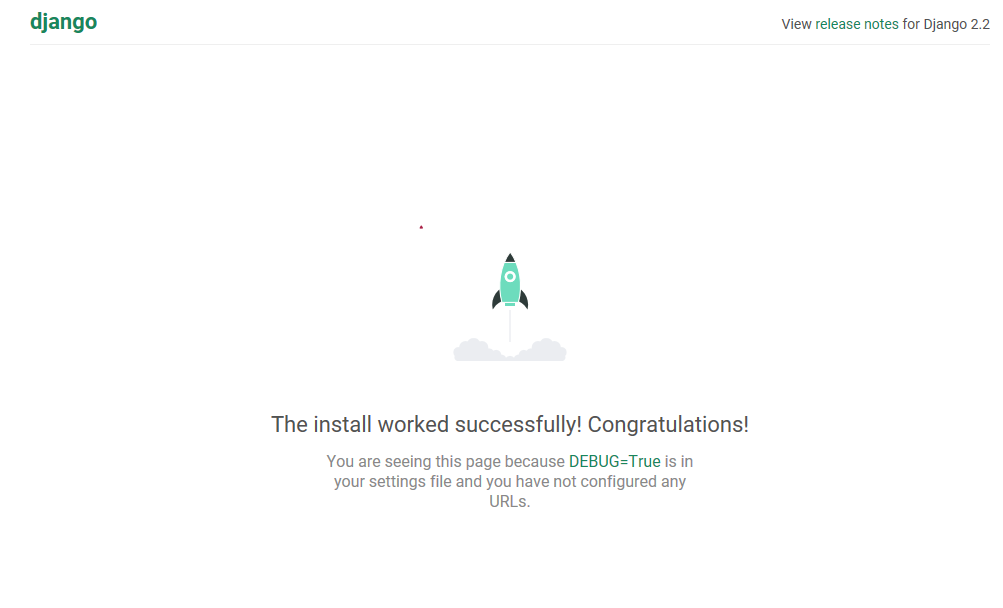Image resolution: width=1003 pixels, height=608 pixels.
Task: Click the word "Congratulations!" in the heading
Action: pos(667,424)
